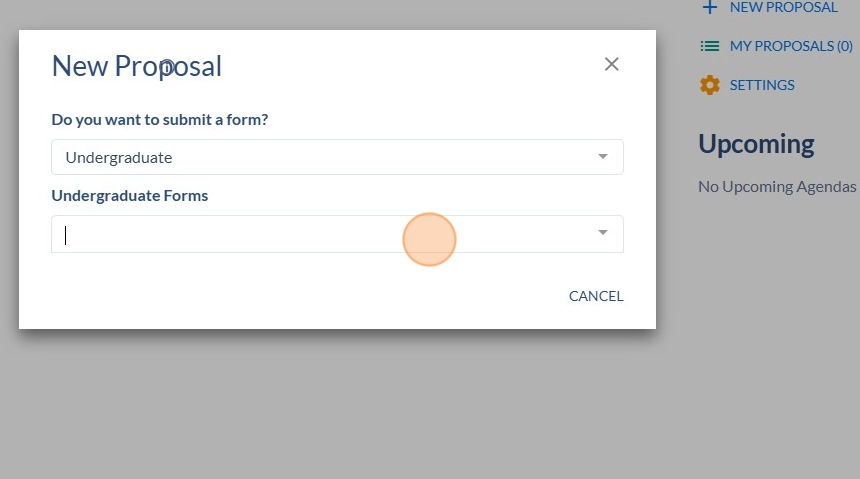The height and width of the screenshot is (479, 860).
Task: Expand the Undergraduate dropdown arrow
Action: point(603,157)
